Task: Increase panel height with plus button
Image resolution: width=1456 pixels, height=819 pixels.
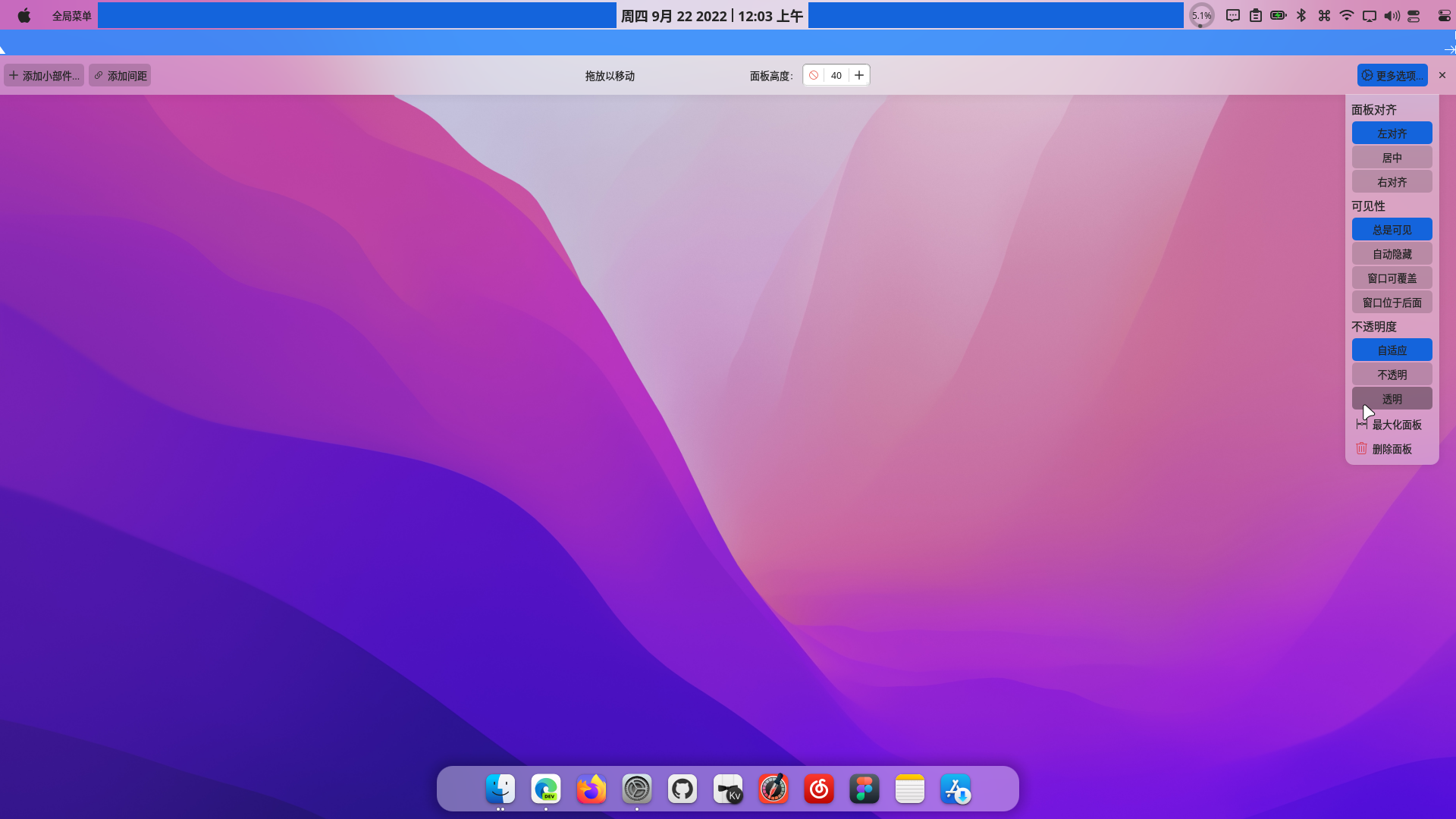Action: 859,75
